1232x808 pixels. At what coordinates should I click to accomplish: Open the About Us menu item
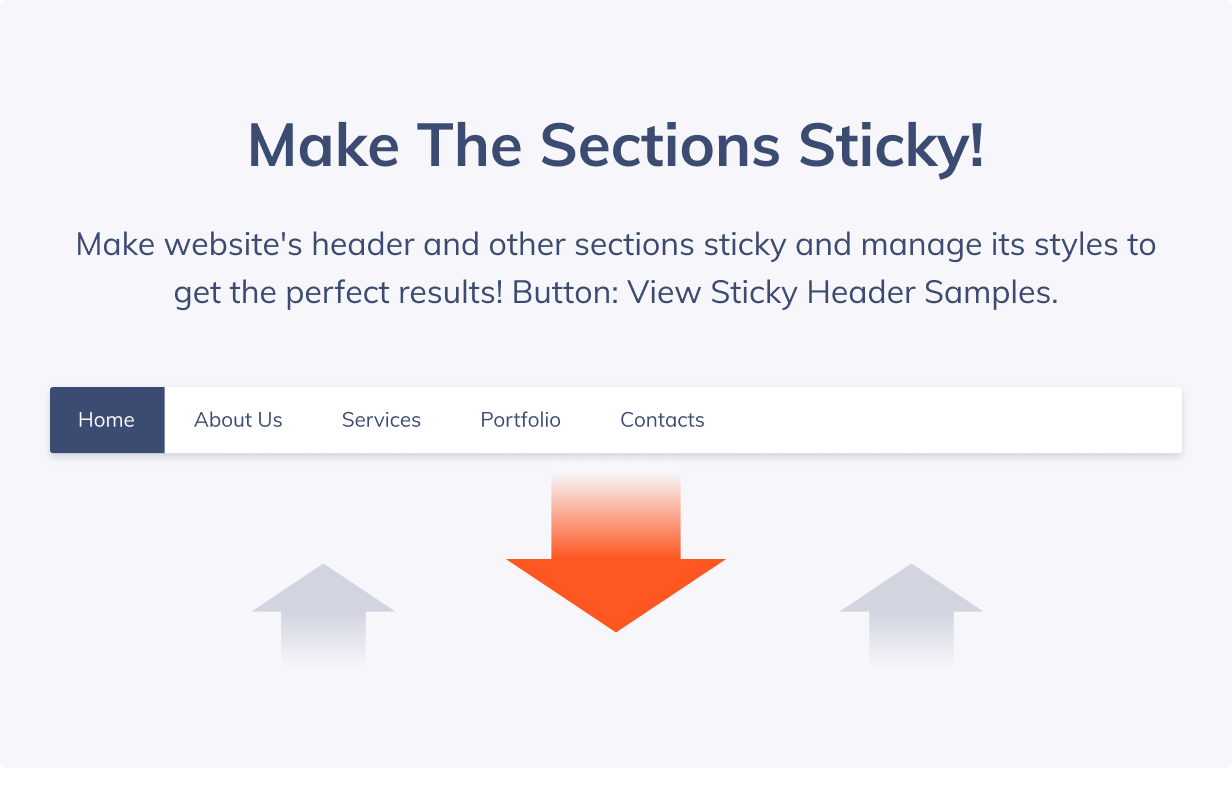[x=238, y=420]
